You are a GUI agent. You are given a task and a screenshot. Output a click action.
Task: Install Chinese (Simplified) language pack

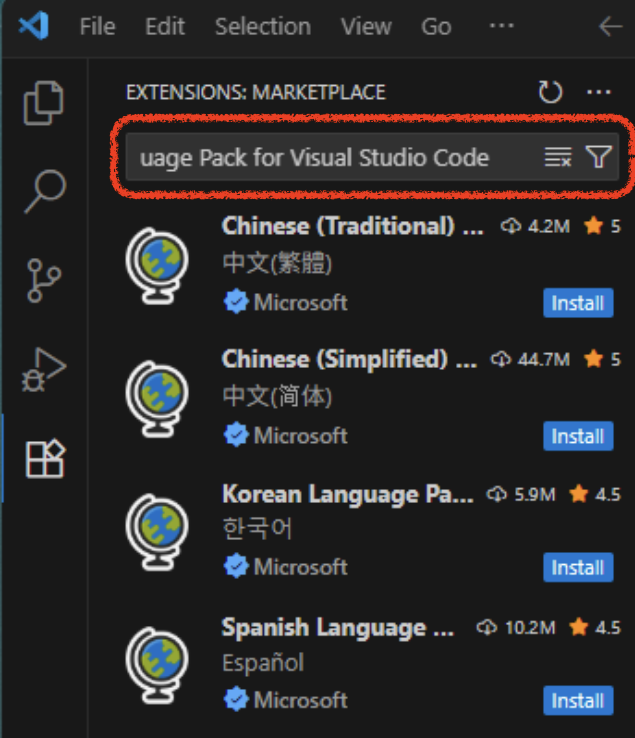(x=578, y=436)
